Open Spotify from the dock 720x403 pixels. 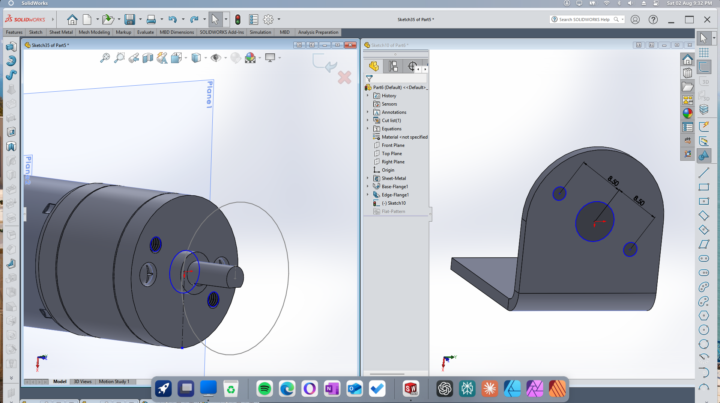pyautogui.click(x=264, y=389)
